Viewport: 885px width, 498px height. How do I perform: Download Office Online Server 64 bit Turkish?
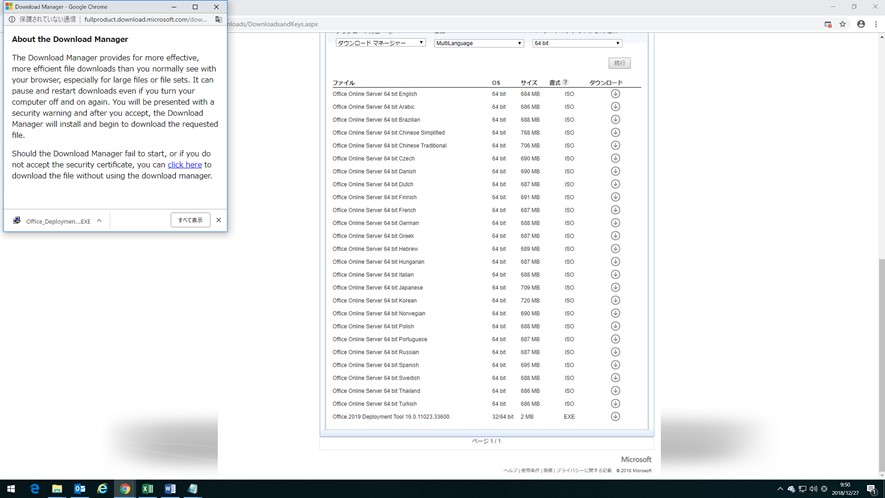pyautogui.click(x=615, y=404)
